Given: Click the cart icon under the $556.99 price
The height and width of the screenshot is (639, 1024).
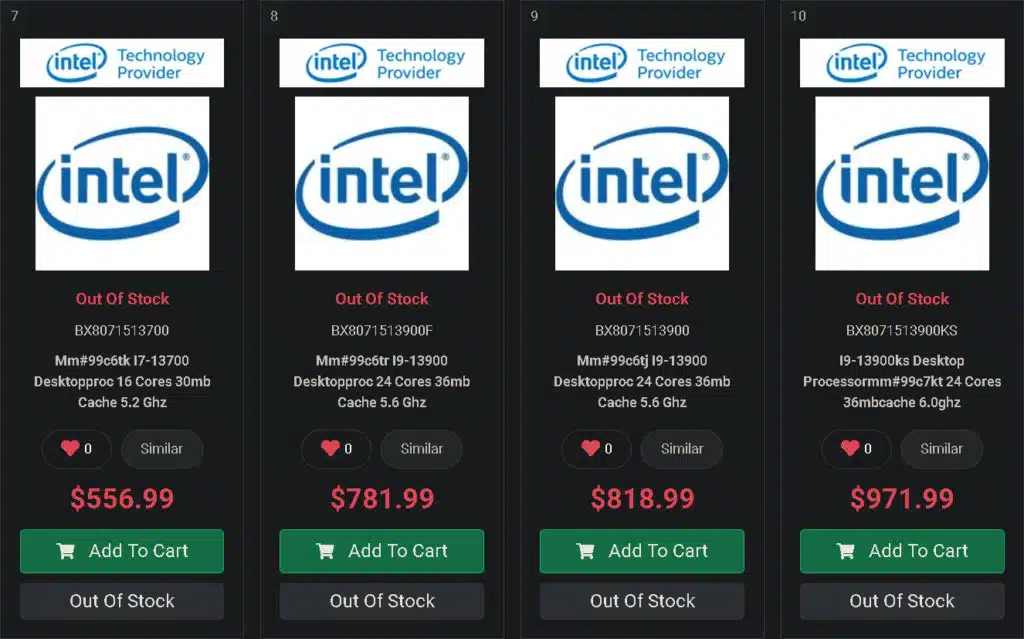Looking at the screenshot, I should 66,551.
